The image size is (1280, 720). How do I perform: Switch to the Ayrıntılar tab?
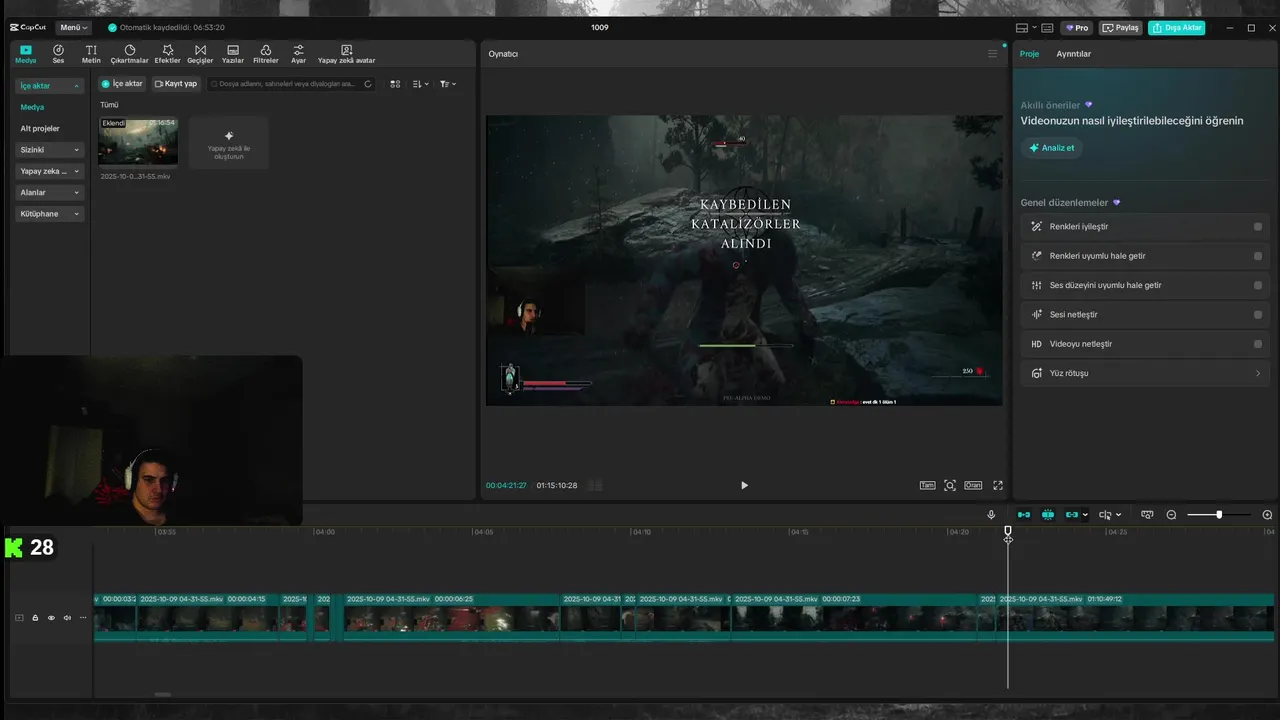[1074, 54]
